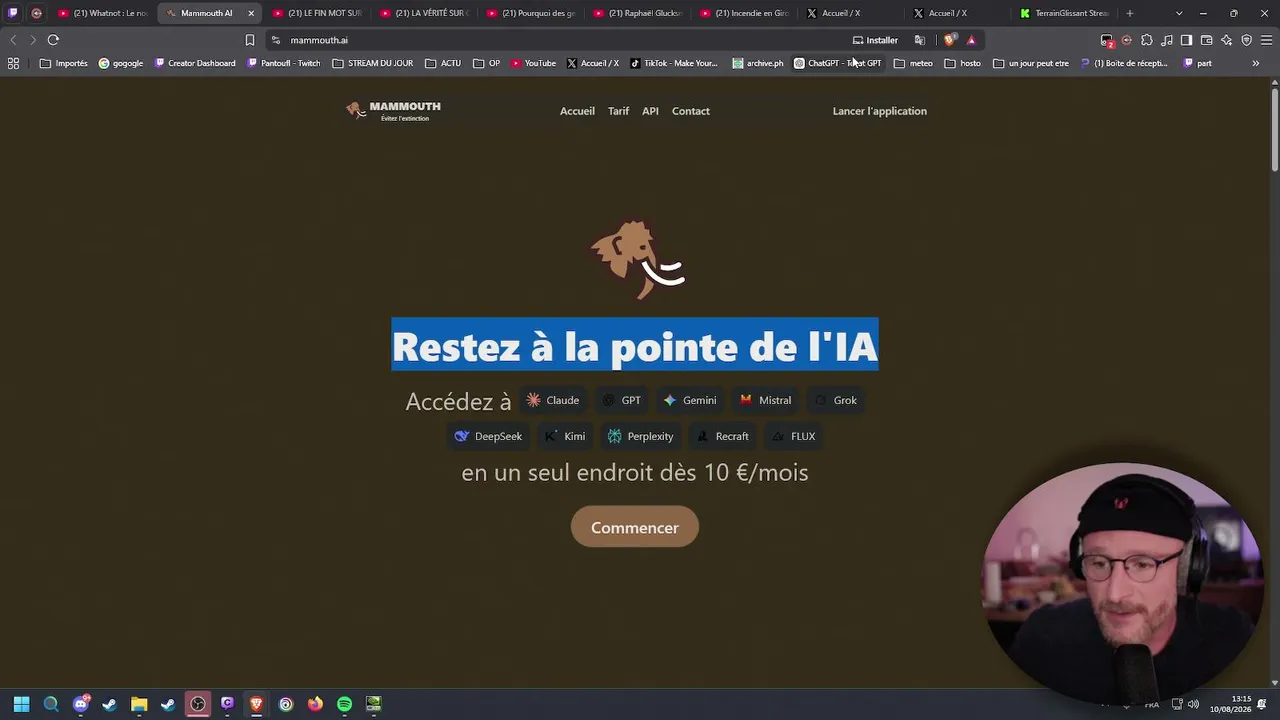Click the extension icon with red 2 badge
Screen dimensions: 1280x720
click(x=1107, y=40)
